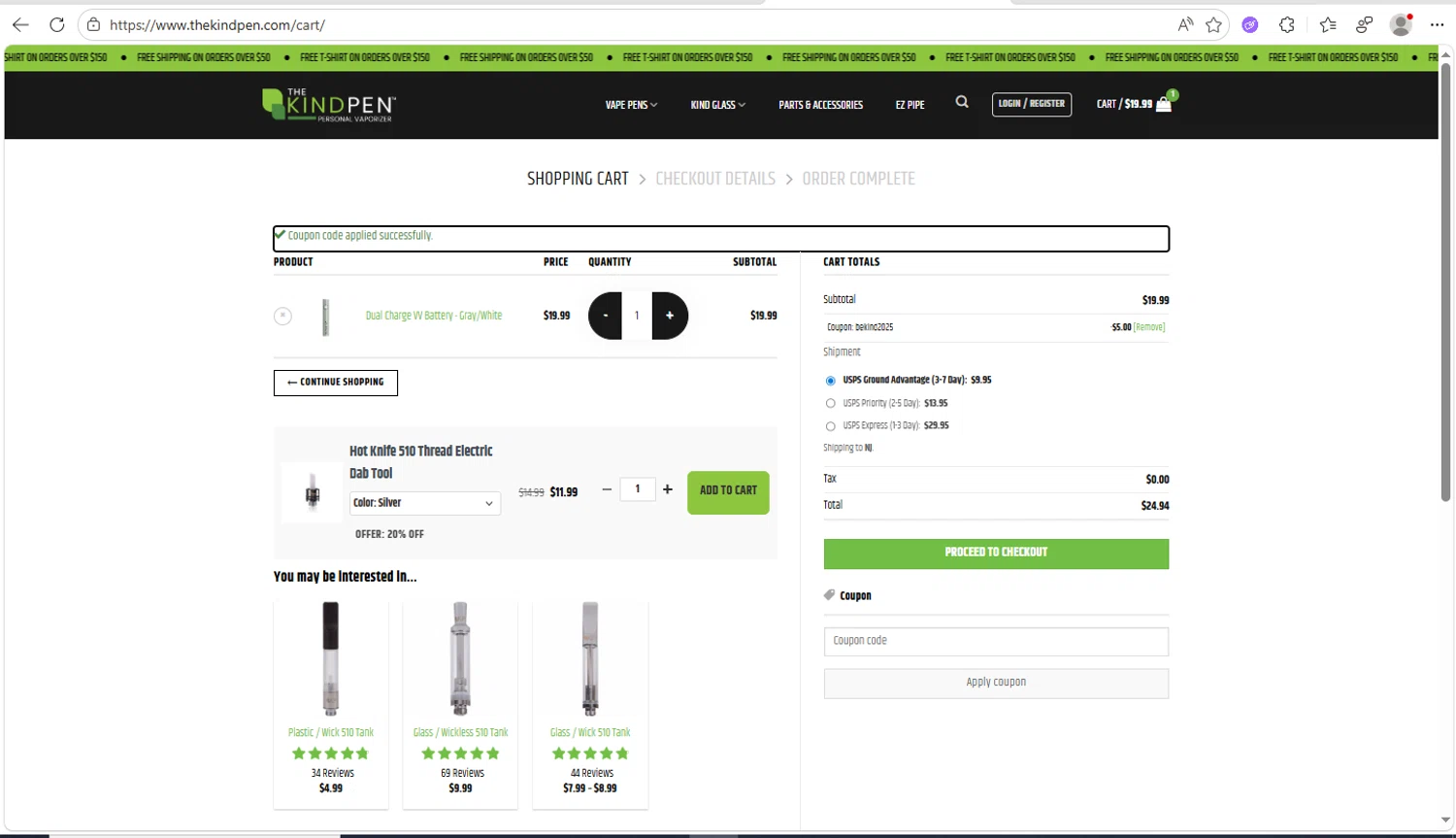Open the browser collections icon
The width and height of the screenshot is (1456, 838).
(1365, 25)
